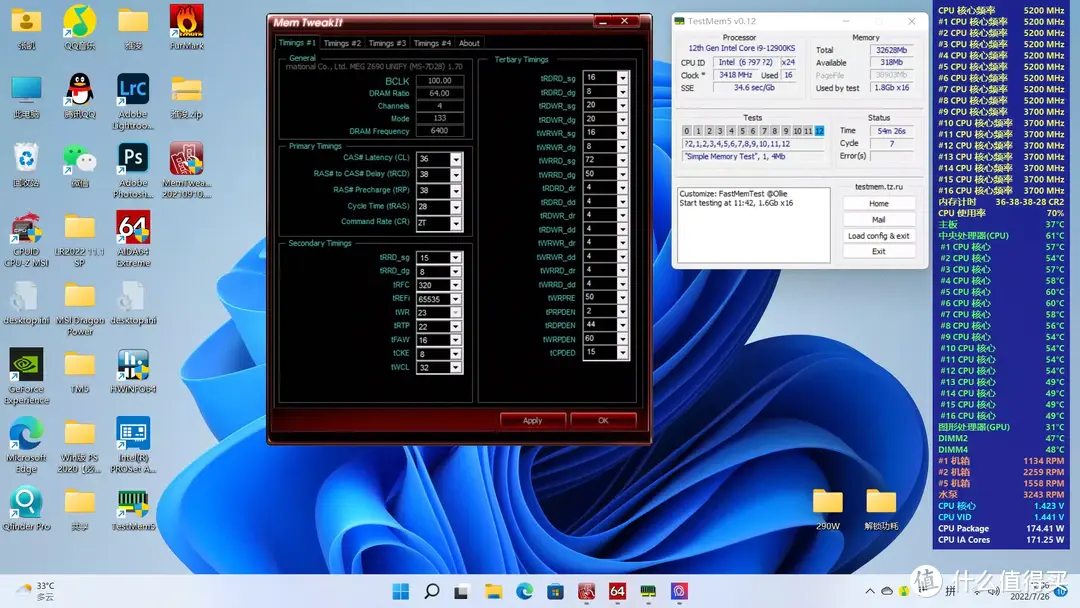1080x608 pixels.
Task: Select the 解锁功耗 folder on desktop
Action: [x=881, y=509]
